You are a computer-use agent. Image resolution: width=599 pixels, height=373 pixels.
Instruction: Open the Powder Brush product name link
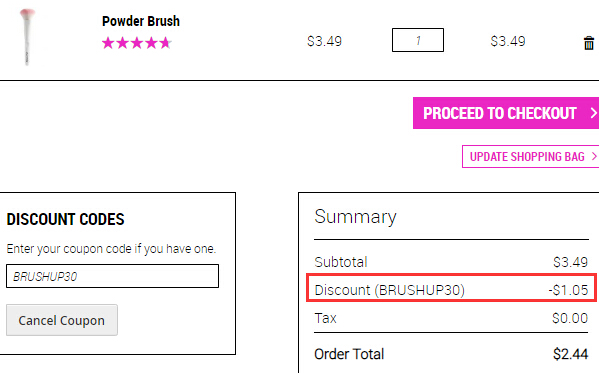(141, 21)
